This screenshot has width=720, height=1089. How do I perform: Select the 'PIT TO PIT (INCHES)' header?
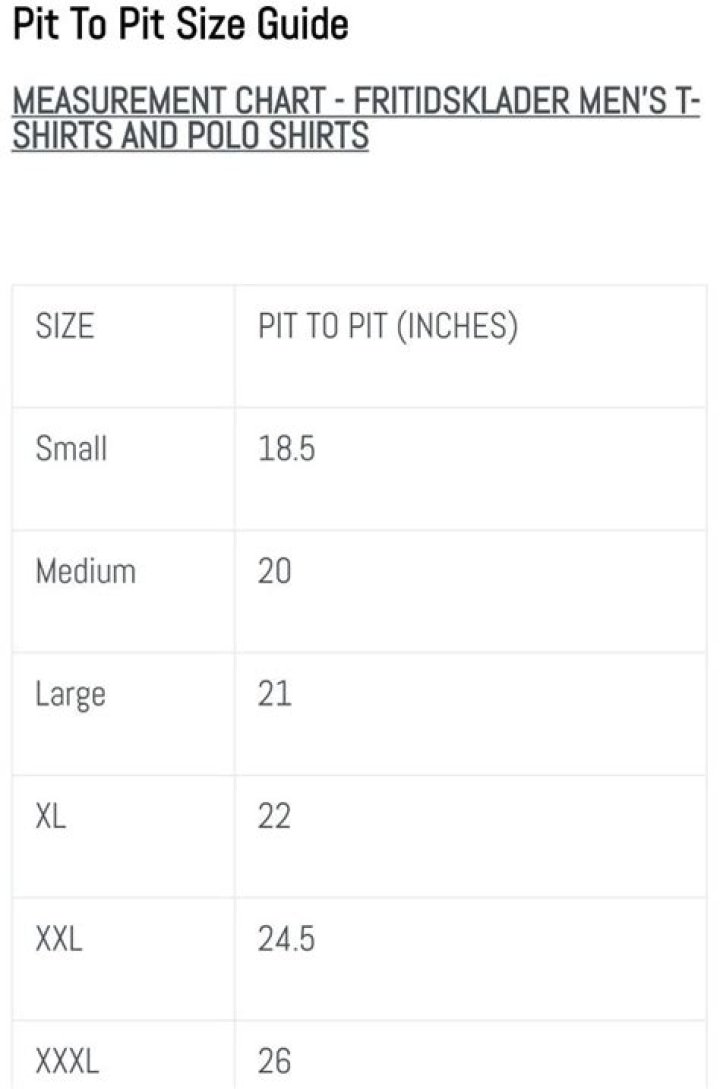coord(388,326)
